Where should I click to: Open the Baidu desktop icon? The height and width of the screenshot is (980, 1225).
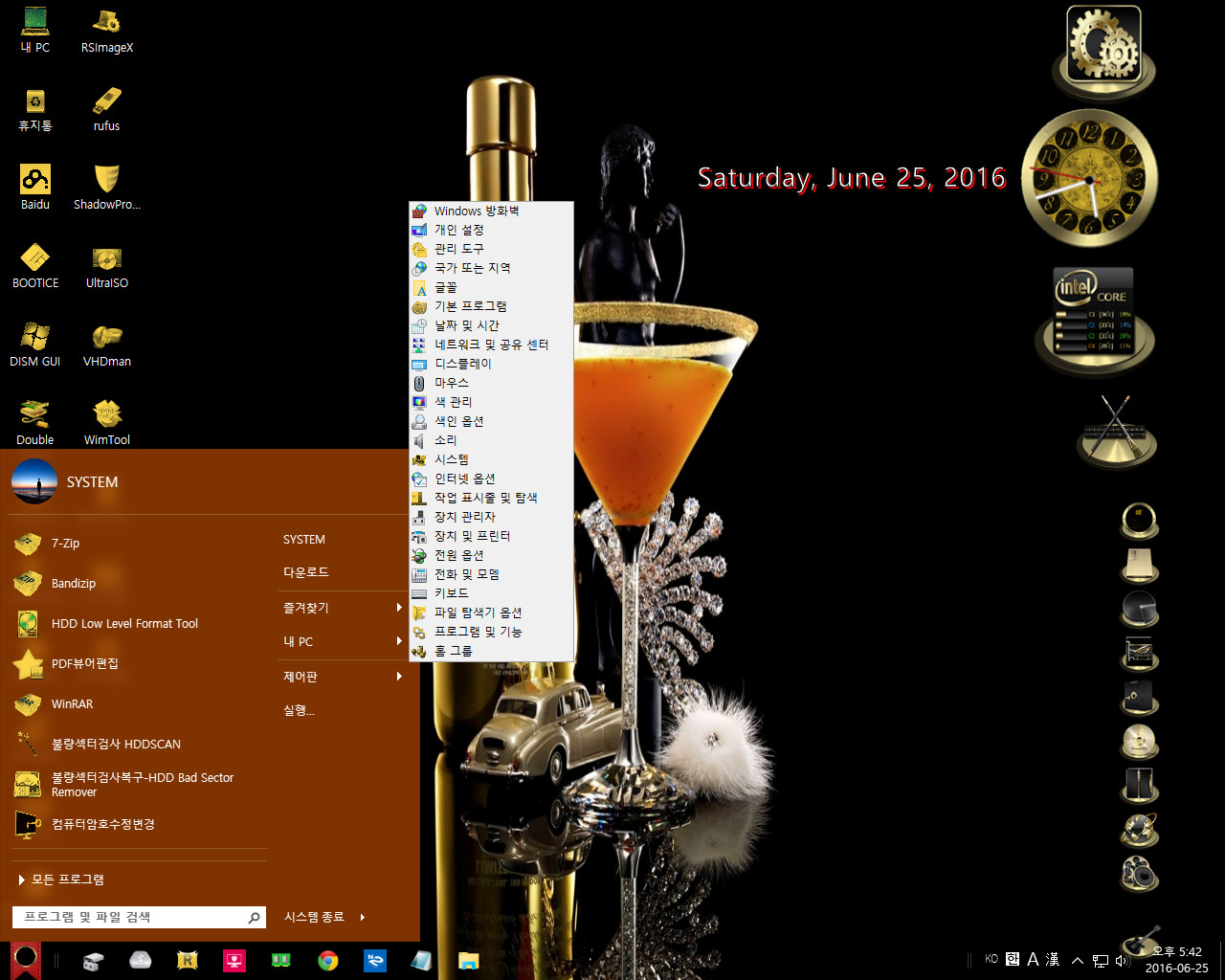(x=35, y=187)
